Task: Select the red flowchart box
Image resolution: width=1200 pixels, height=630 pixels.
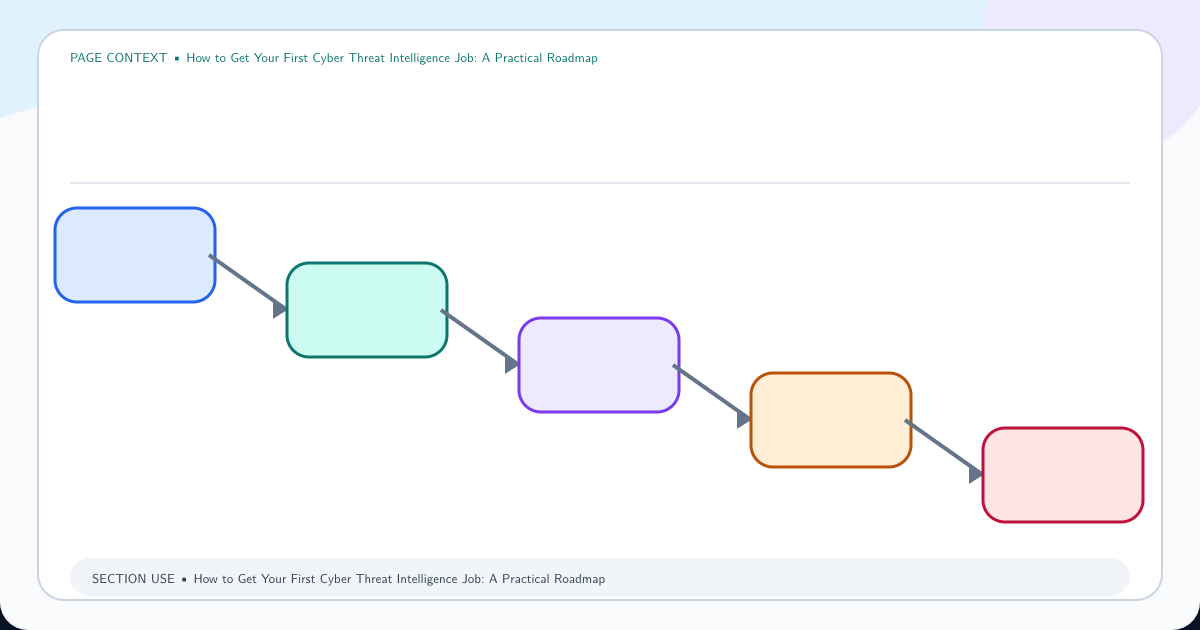Action: point(1063,475)
